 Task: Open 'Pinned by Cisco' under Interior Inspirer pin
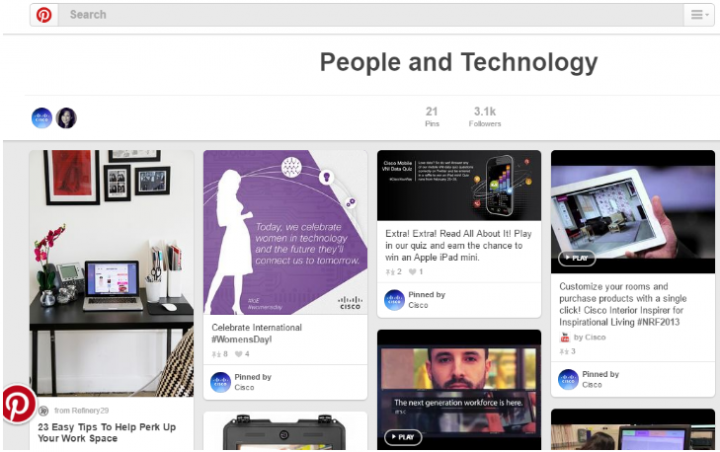[x=600, y=379]
